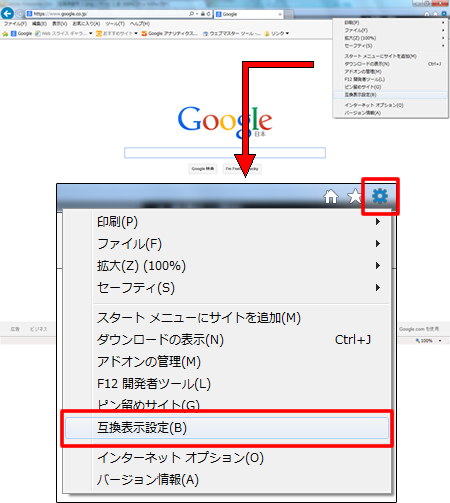This screenshot has height=503, width=450.
Task: Select ダウンロードの表示(N) entry
Action: click(160, 340)
